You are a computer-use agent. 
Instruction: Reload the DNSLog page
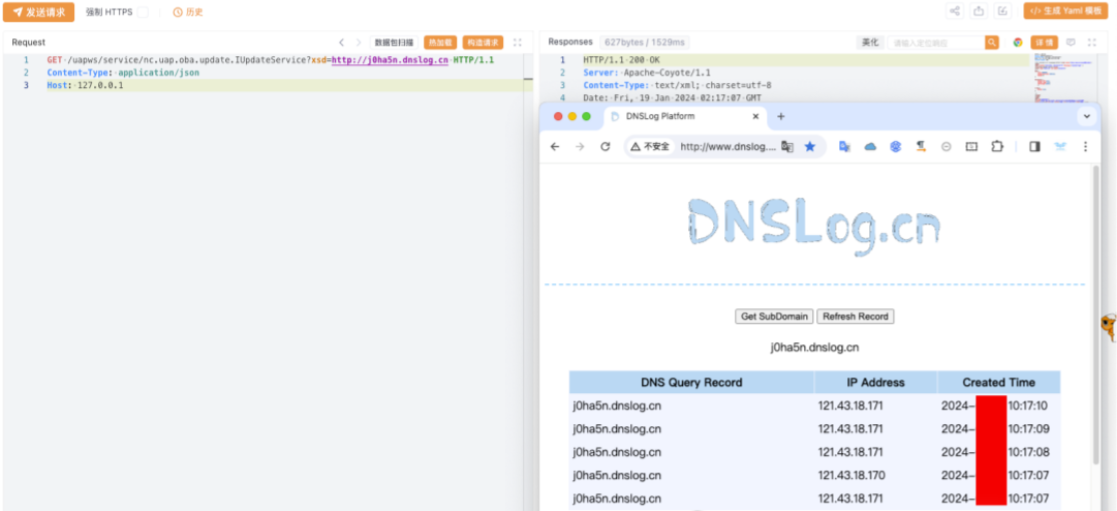[x=605, y=146]
